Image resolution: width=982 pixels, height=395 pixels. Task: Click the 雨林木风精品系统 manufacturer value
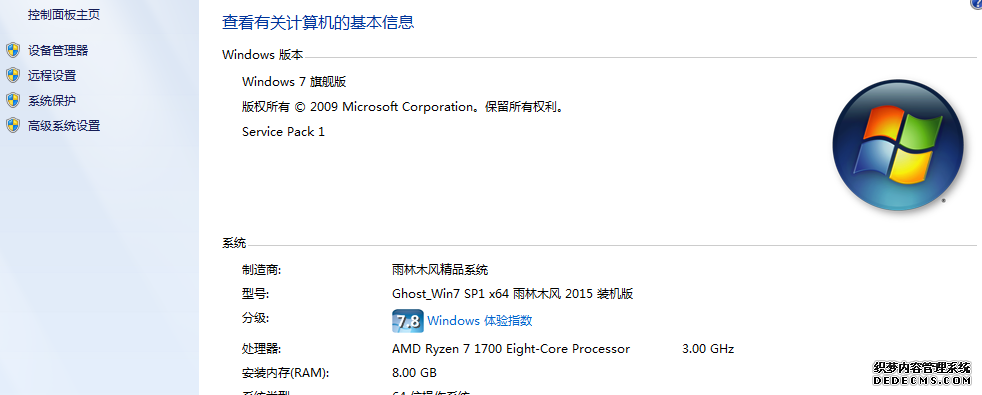440,270
